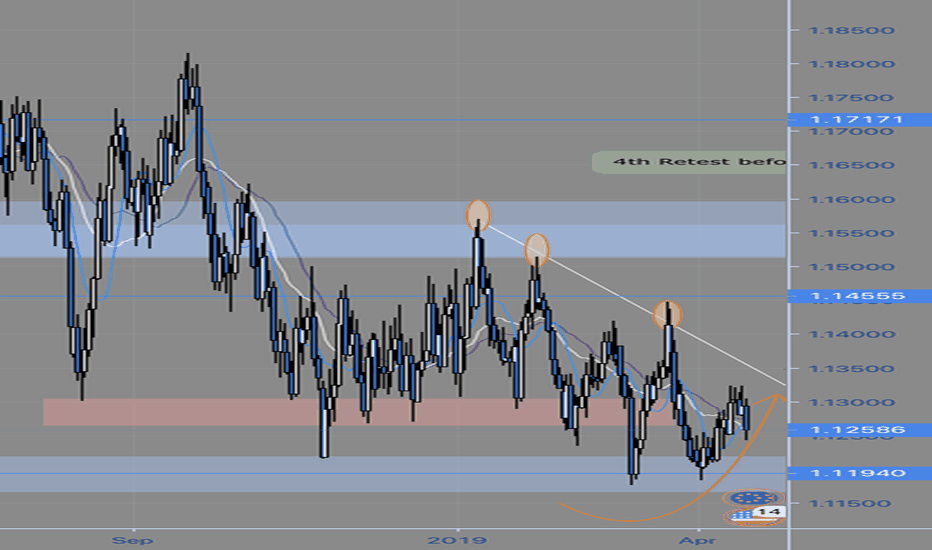Viewport: 932px width, 550px height.
Task: Click the 1.14000 price axis label
Action: (851, 334)
